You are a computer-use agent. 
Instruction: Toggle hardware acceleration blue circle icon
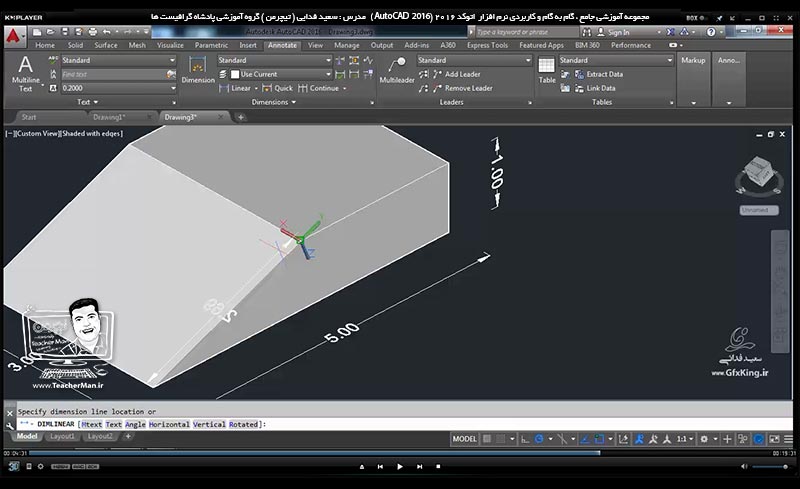pos(759,439)
